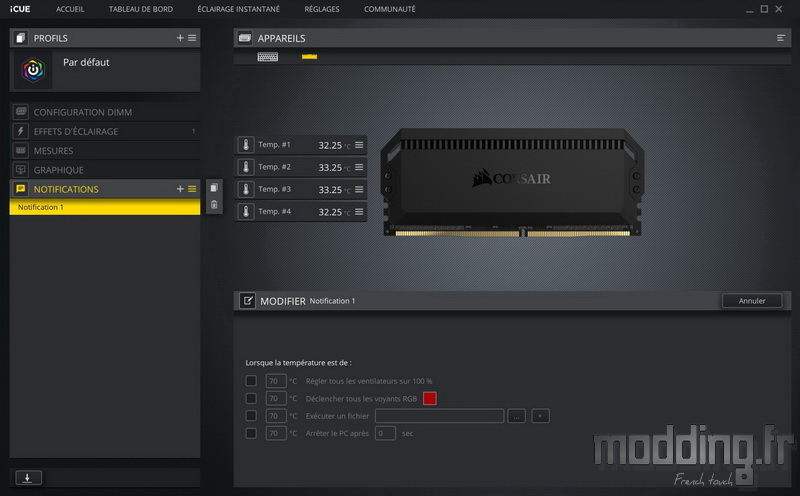This screenshot has height=496, width=800.
Task: Enable the trigger RGB lights checkbox
Action: pyautogui.click(x=251, y=398)
